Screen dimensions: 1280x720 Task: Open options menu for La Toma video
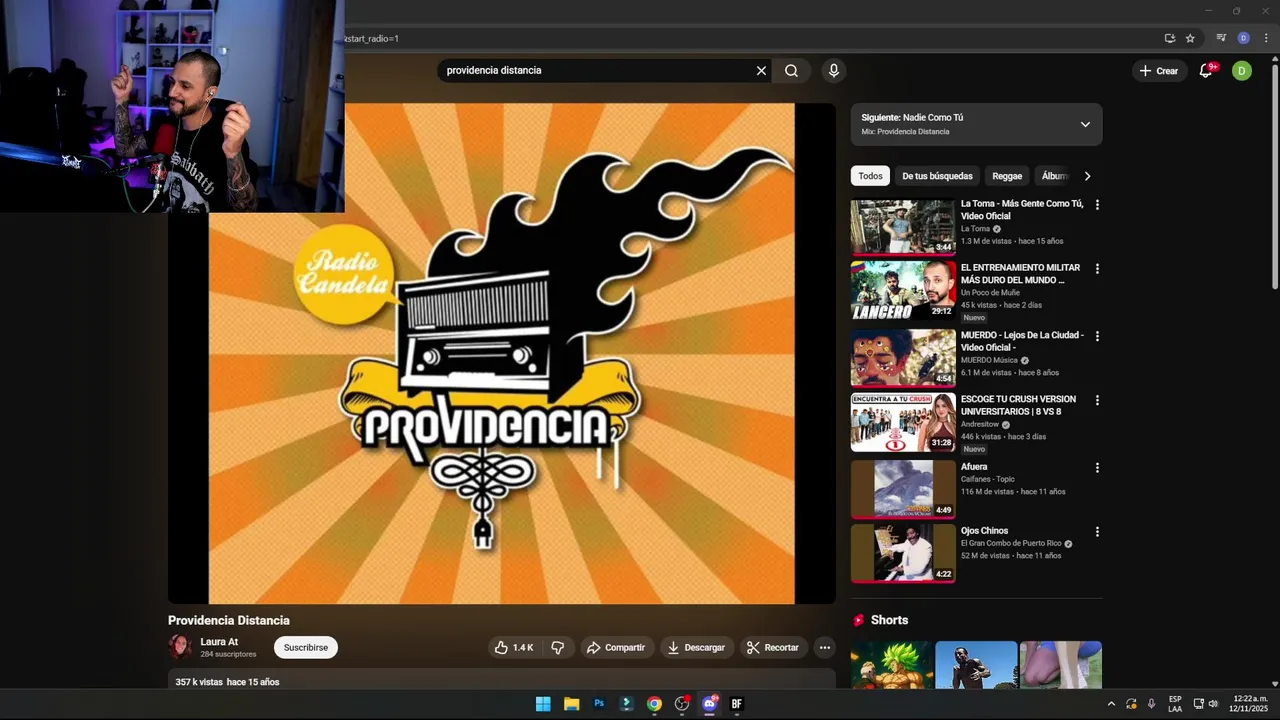[x=1097, y=205]
